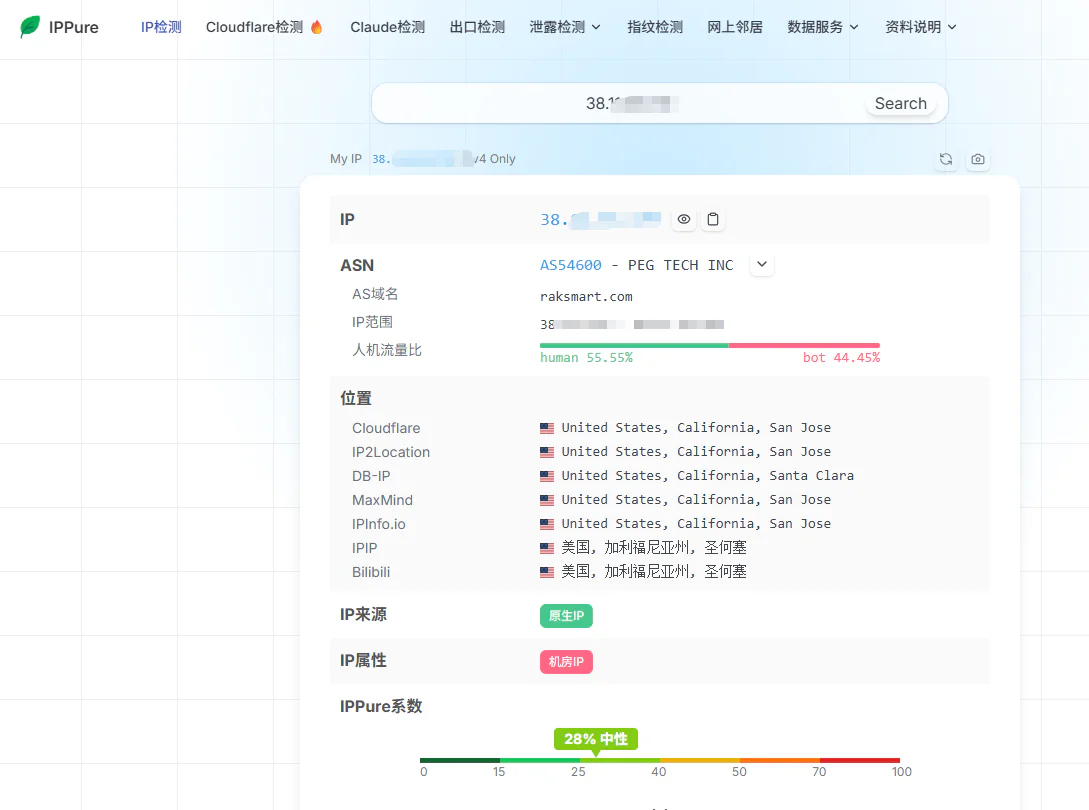This screenshot has width=1089, height=810.
Task: Click the Search button
Action: (901, 104)
